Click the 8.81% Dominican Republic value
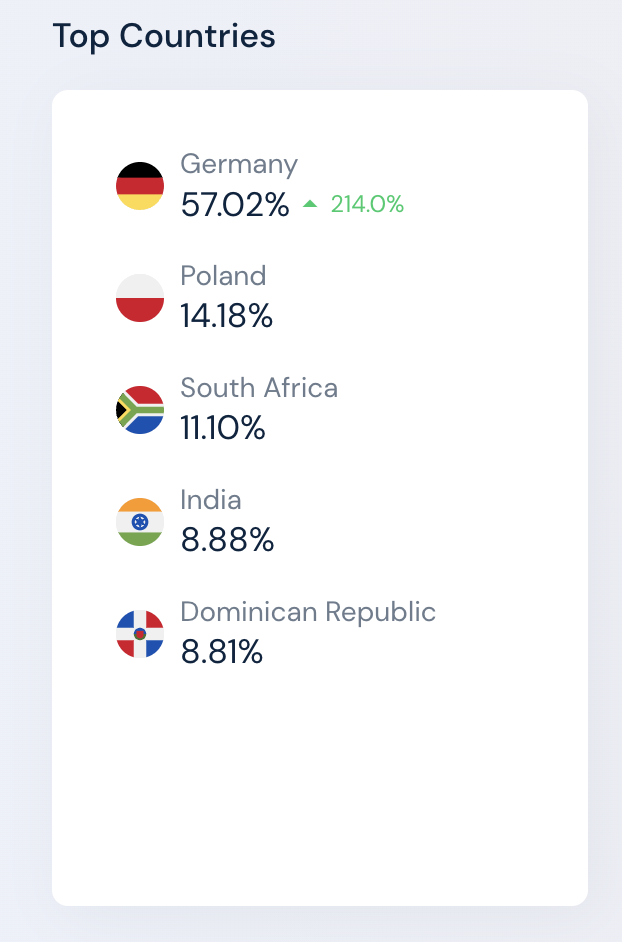This screenshot has width=622, height=942. [x=222, y=652]
